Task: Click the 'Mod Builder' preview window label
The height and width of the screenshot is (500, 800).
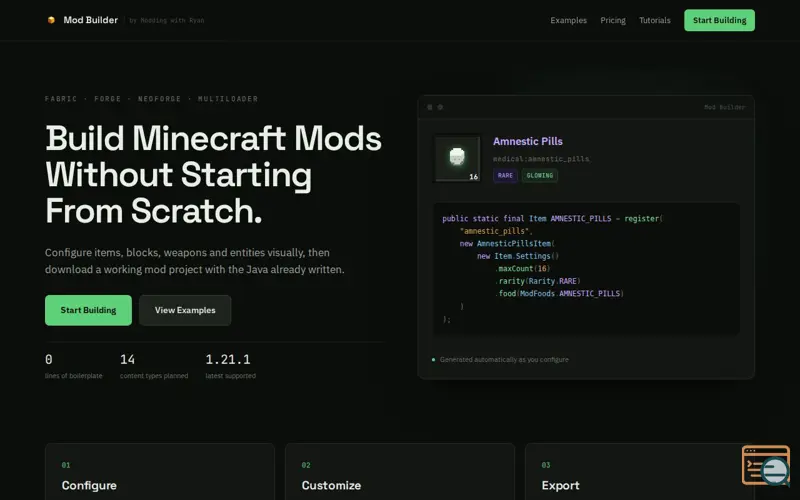Action: 724,107
